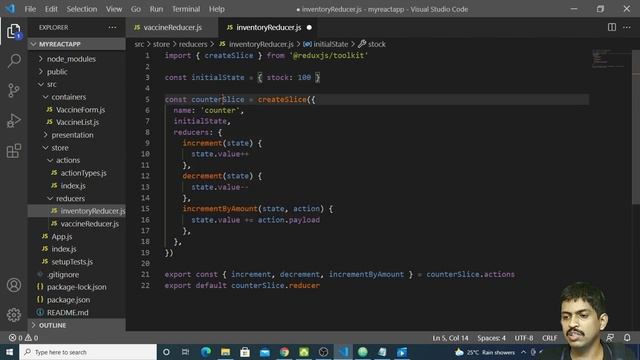This screenshot has width=640, height=360.
Task: Open the Extensions view
Action: pos(14,151)
